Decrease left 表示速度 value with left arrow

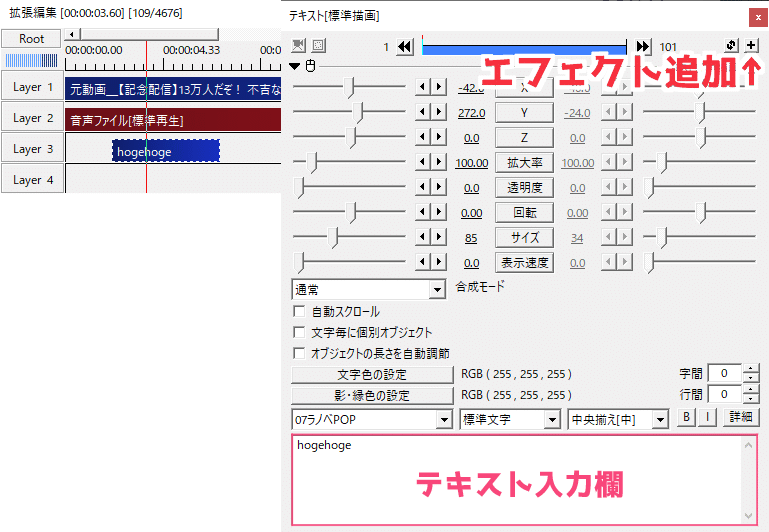coord(422,262)
